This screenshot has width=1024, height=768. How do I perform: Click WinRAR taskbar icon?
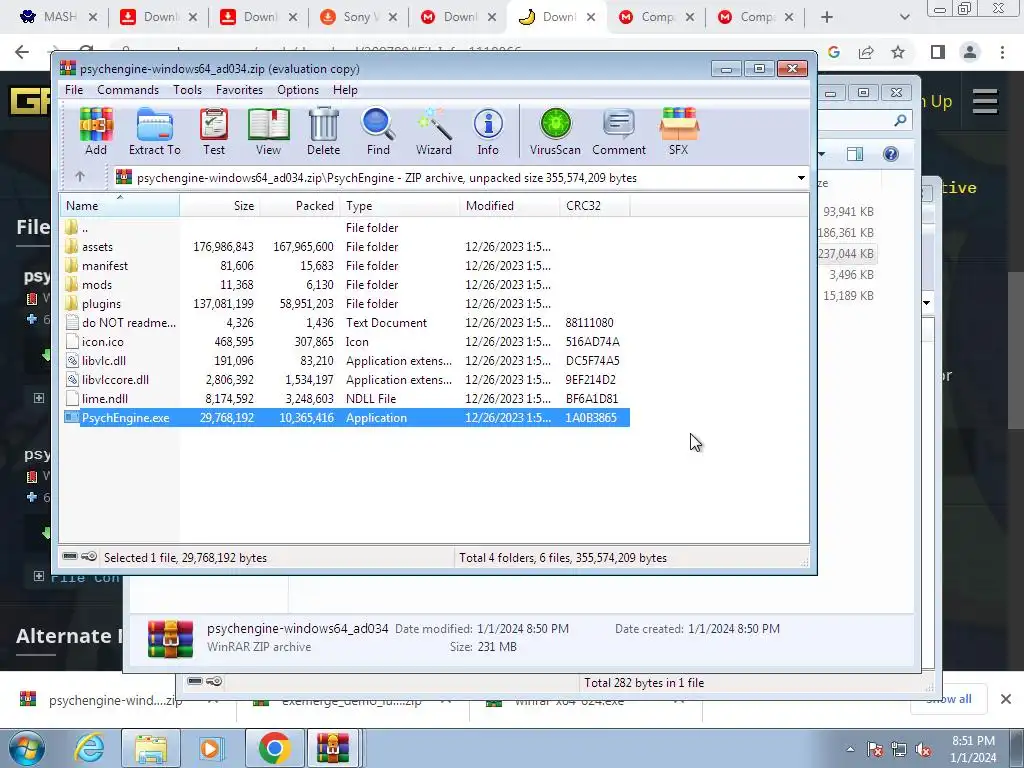coord(332,748)
